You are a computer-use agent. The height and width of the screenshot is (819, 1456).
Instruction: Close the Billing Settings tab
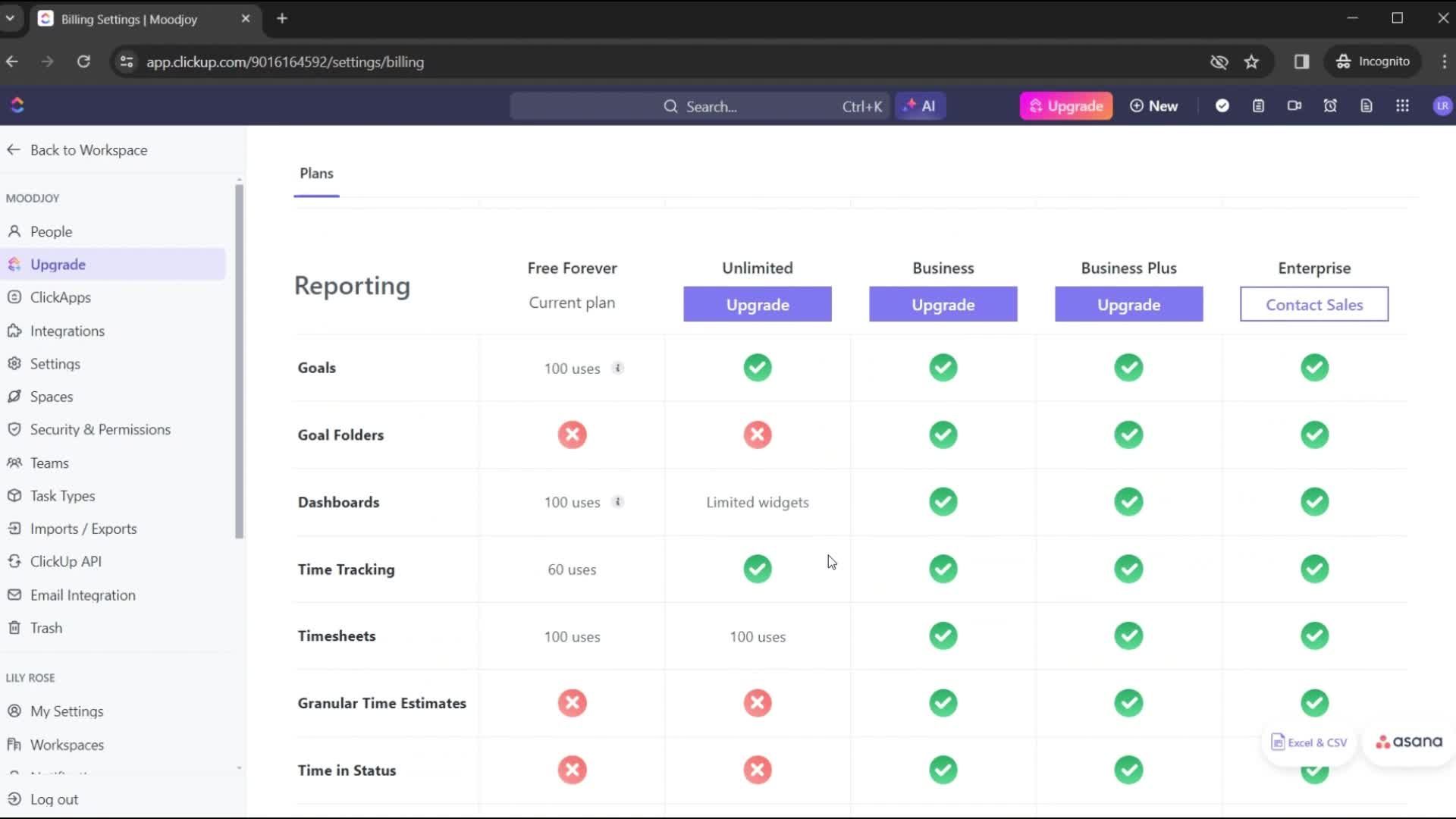(x=246, y=18)
